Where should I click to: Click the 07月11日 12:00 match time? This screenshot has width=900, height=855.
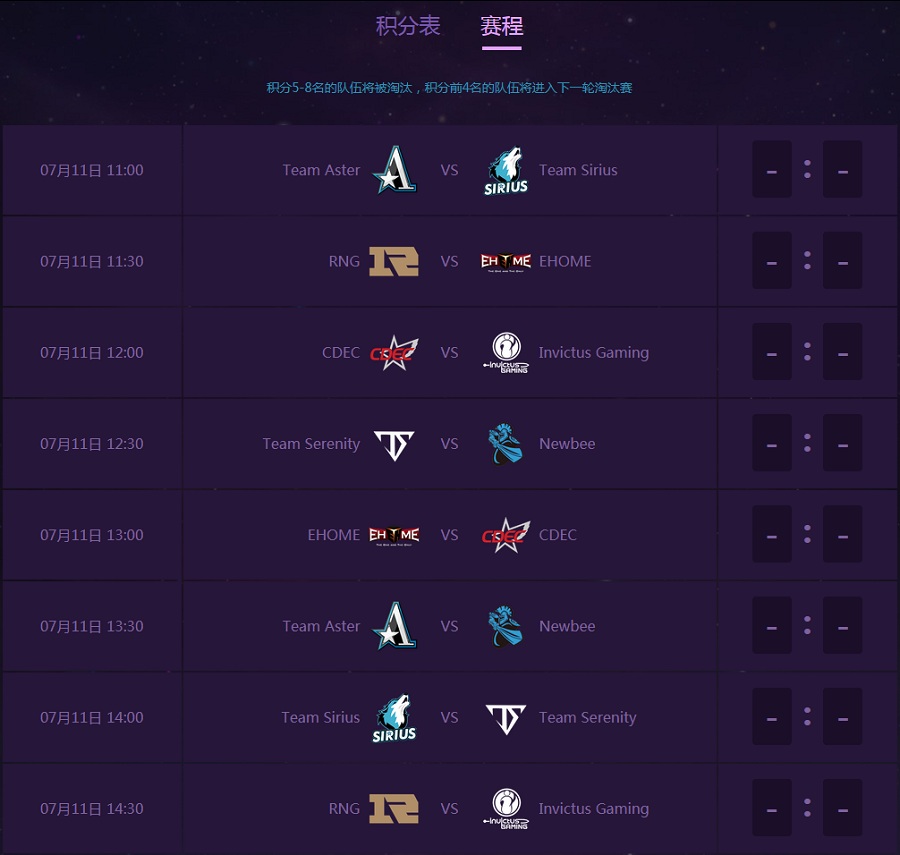91,352
